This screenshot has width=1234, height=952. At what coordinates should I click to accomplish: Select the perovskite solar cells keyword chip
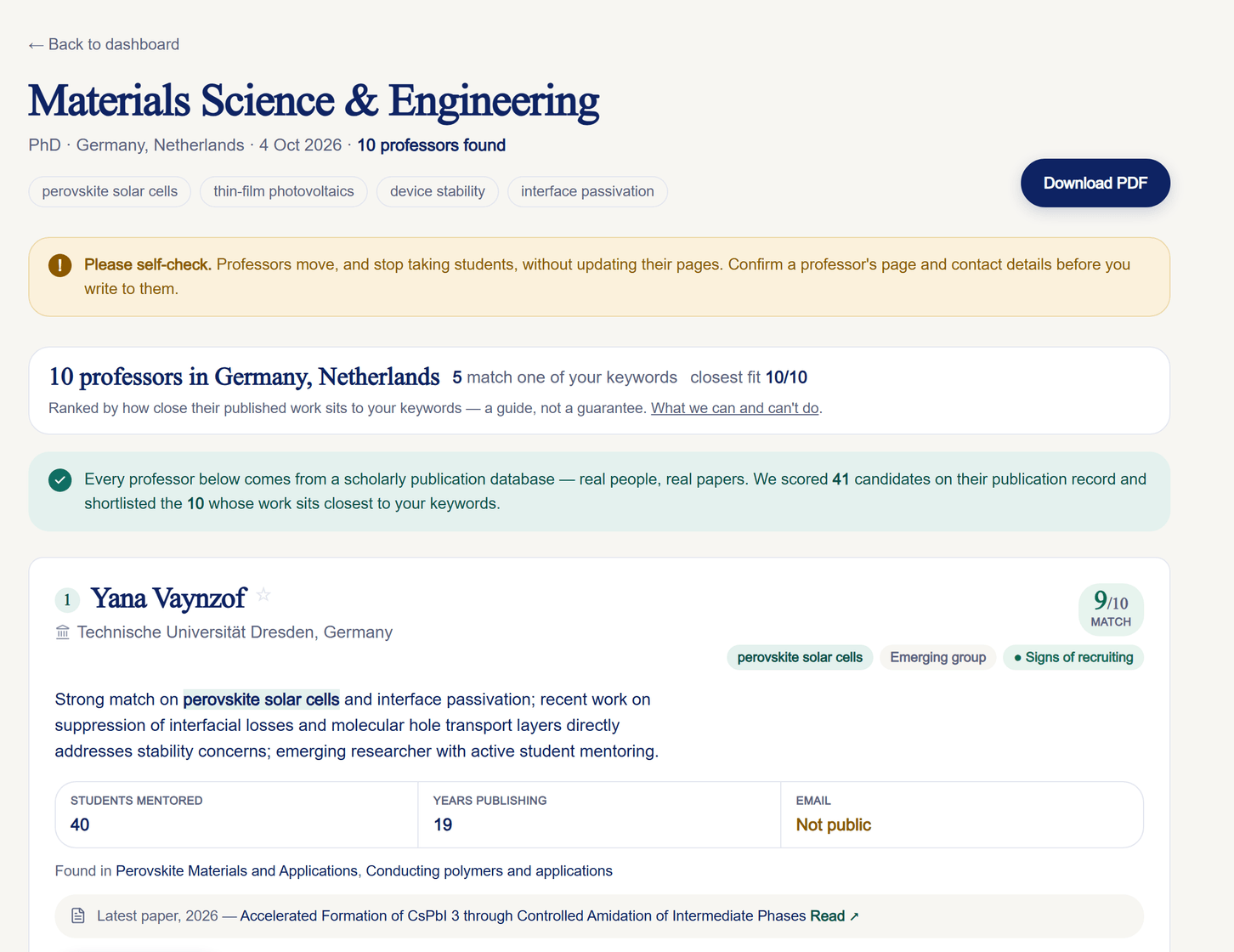[x=110, y=191]
